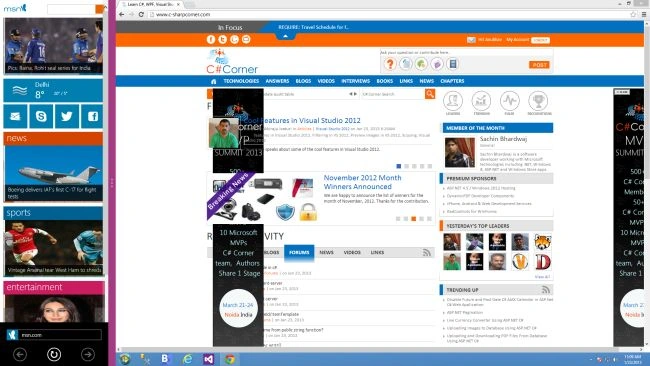Open the Delhi weather tile
This screenshot has width=650, height=366.
click(53, 90)
